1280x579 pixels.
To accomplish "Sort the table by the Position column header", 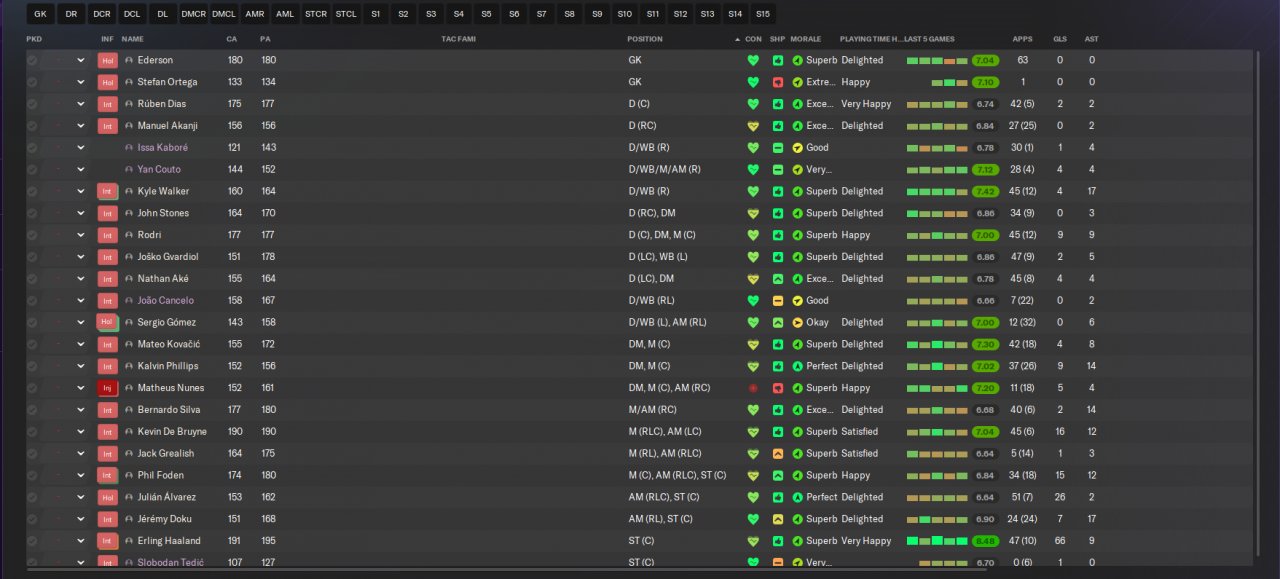I will [x=644, y=39].
